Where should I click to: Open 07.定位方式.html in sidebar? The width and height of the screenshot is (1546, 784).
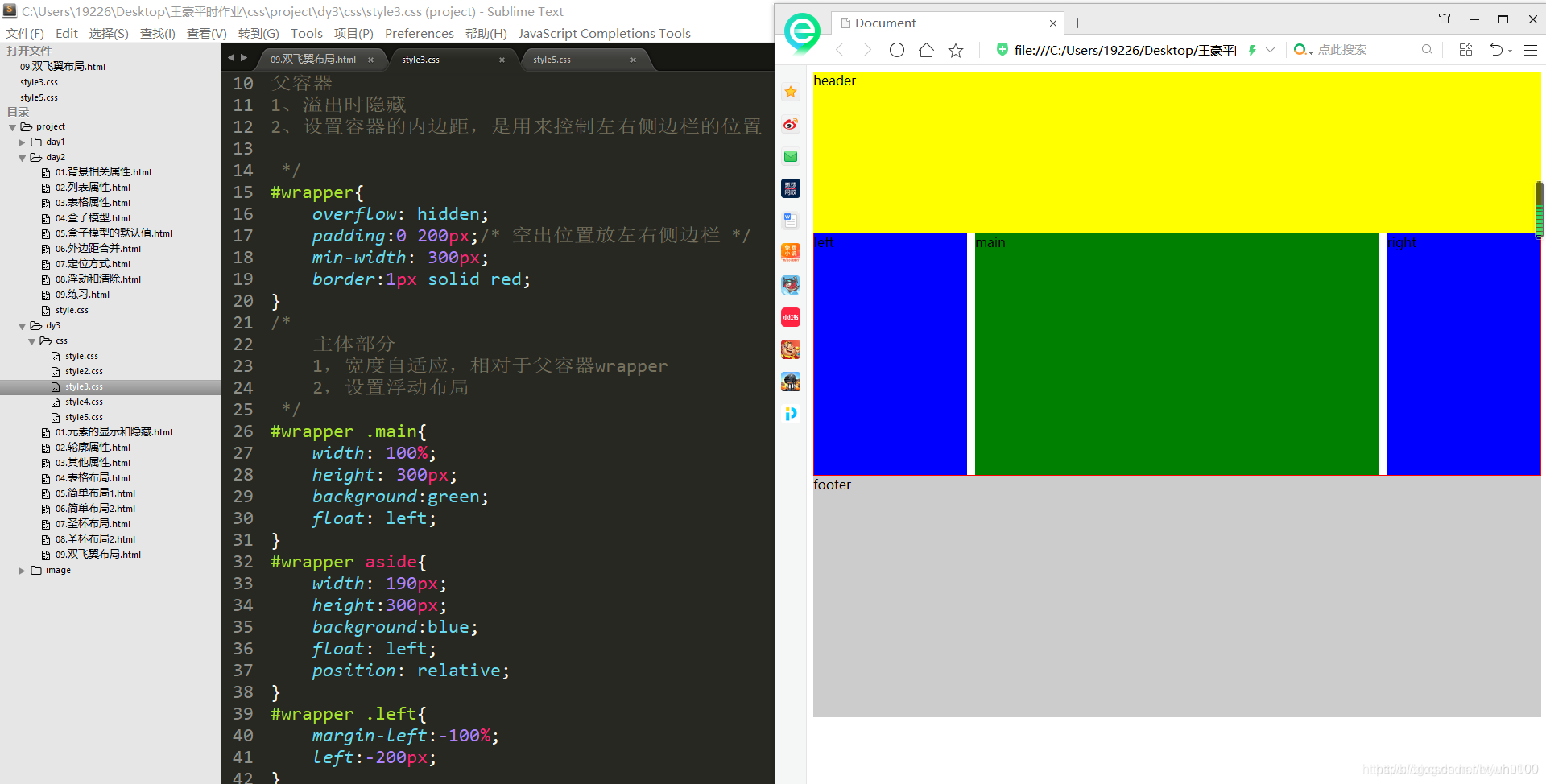(x=93, y=264)
